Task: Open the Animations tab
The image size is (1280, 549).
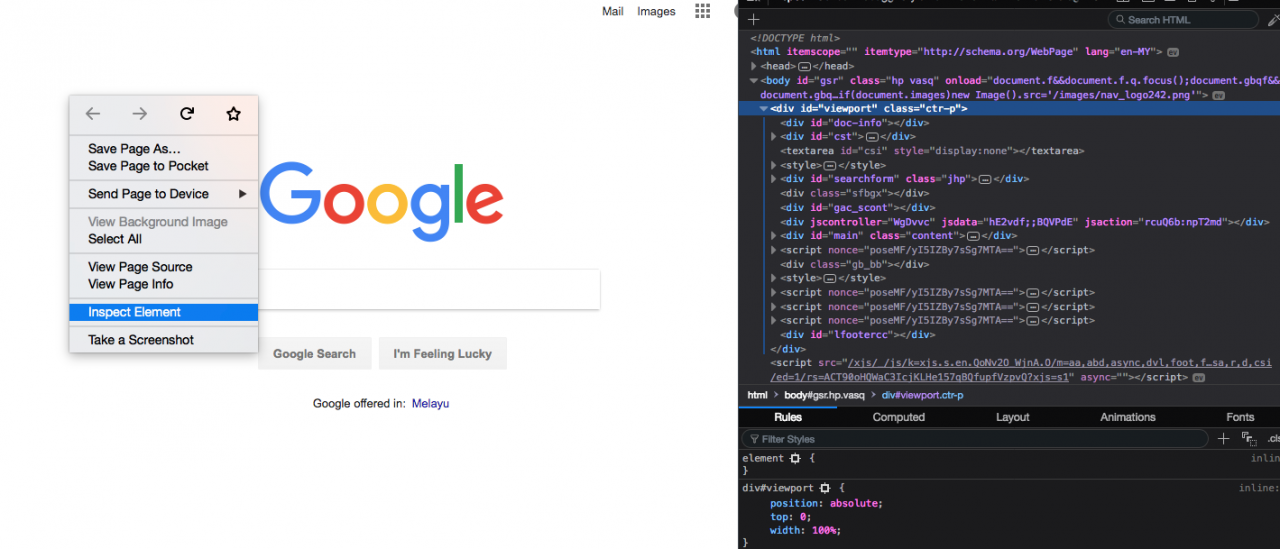Action: coord(1127,417)
